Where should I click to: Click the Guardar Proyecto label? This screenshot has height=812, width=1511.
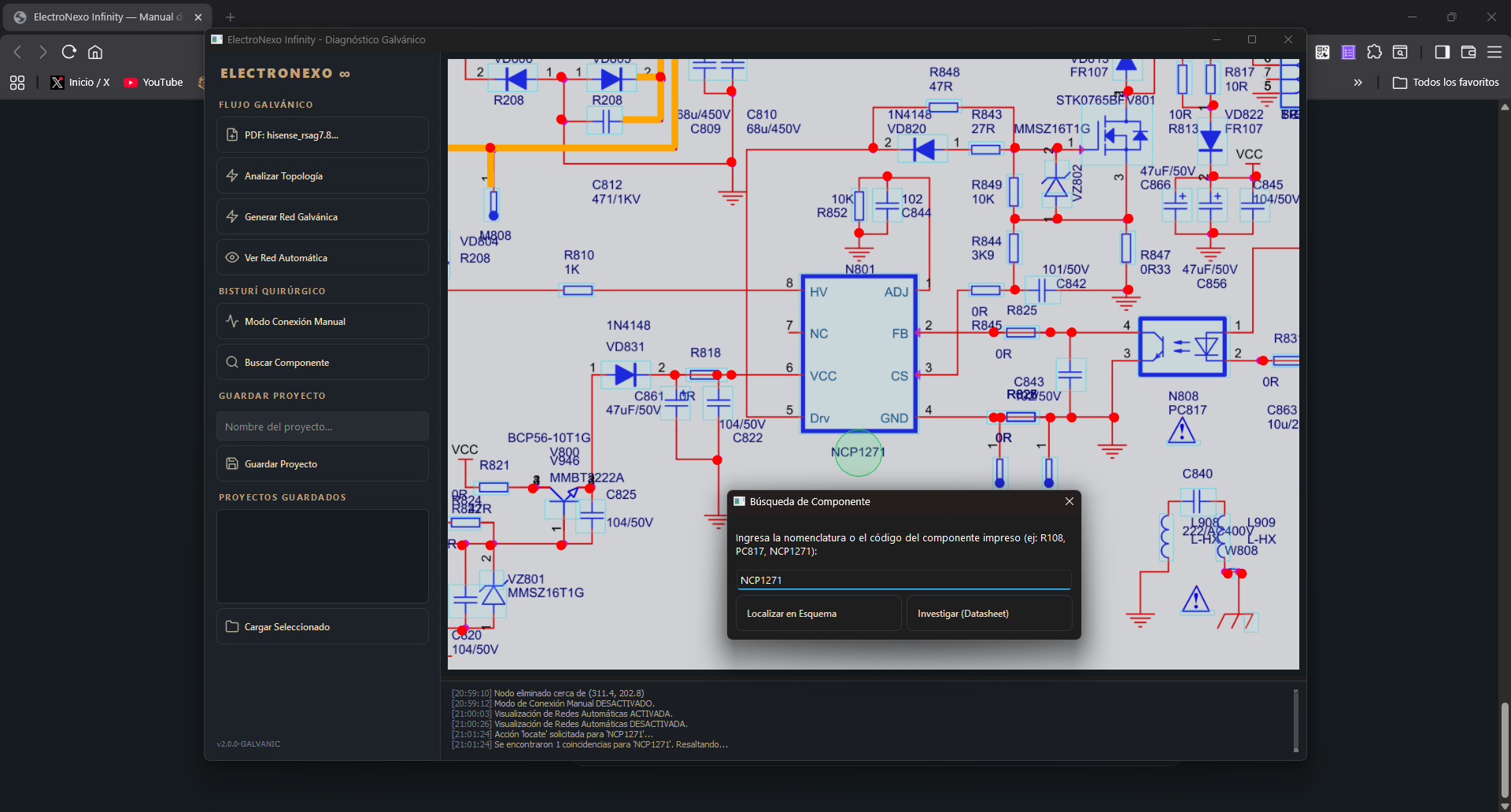click(281, 464)
